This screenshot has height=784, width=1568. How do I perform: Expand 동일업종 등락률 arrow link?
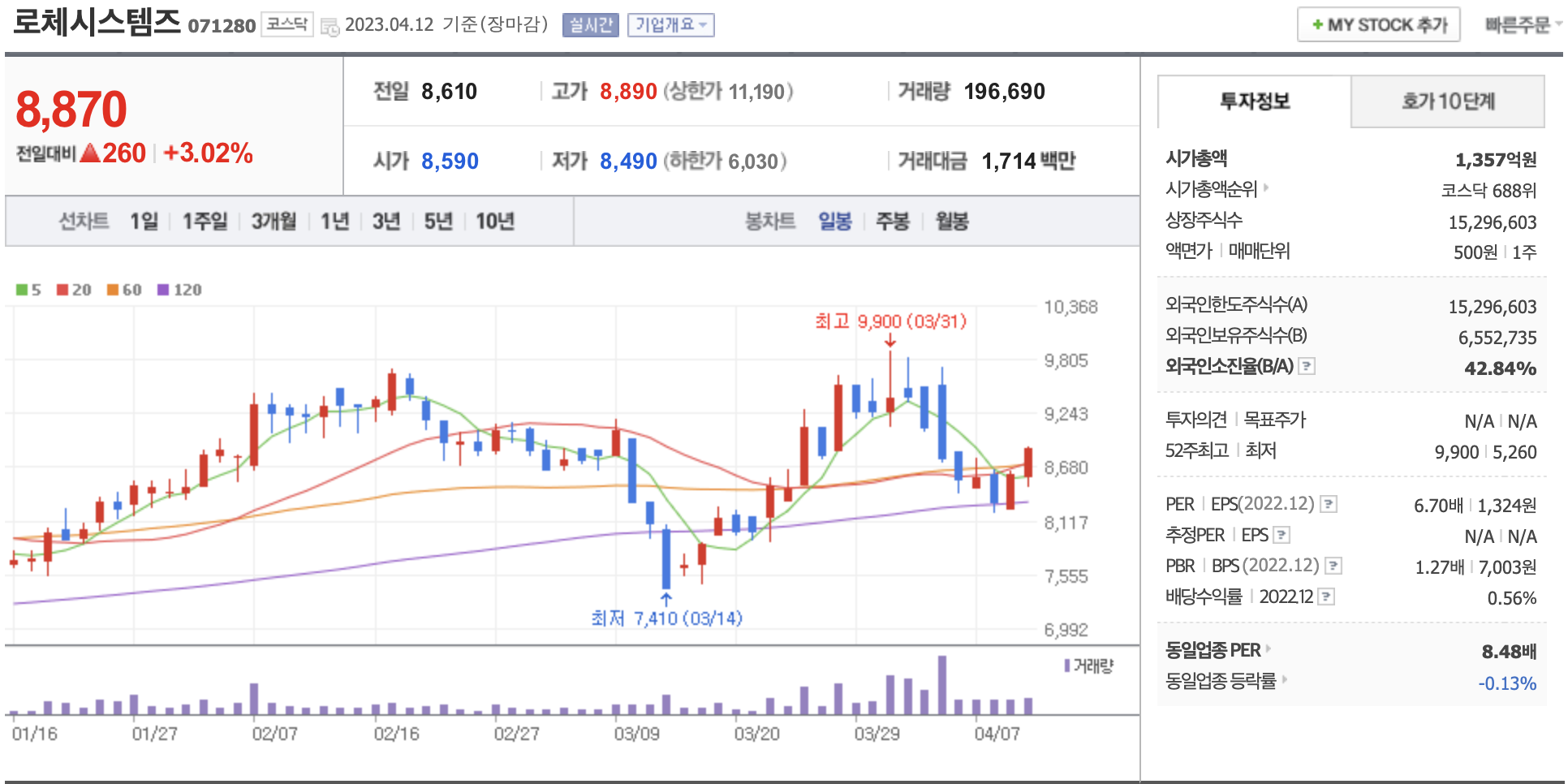[1285, 680]
